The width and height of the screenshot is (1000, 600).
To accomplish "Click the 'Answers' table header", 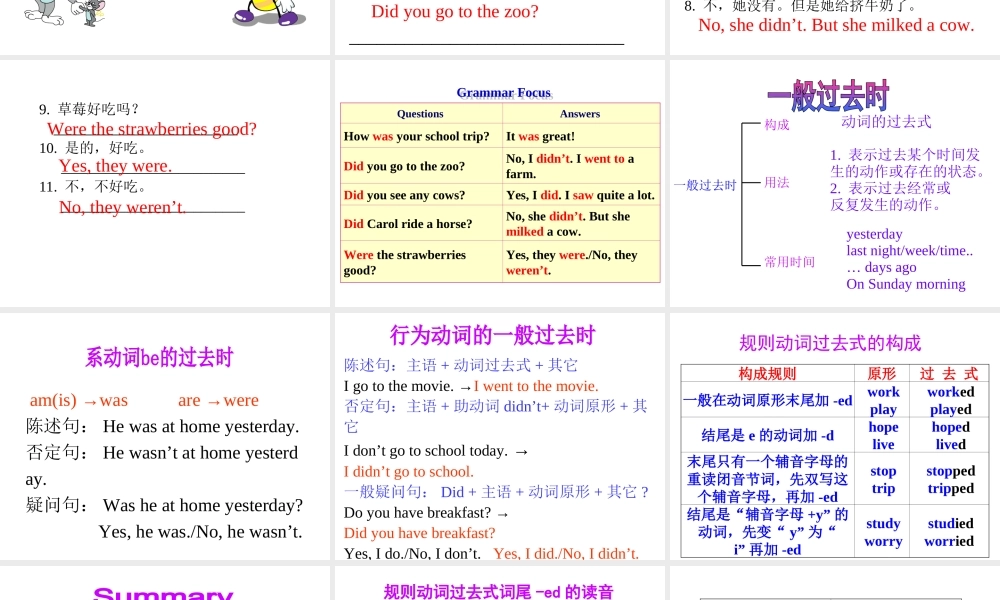I will [x=580, y=113].
